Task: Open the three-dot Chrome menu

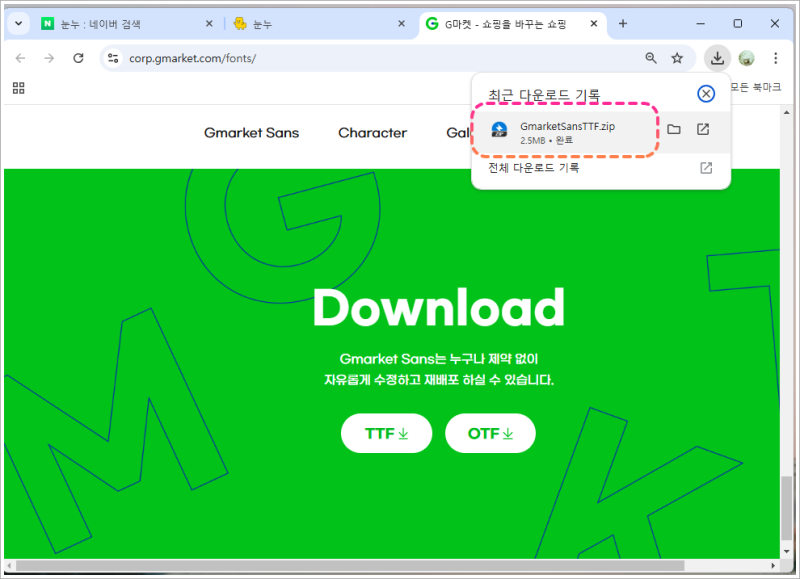Action: (777, 58)
